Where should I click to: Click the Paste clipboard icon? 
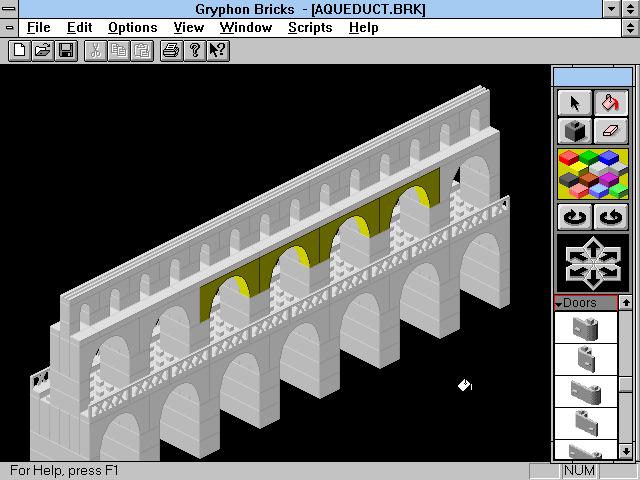point(142,51)
